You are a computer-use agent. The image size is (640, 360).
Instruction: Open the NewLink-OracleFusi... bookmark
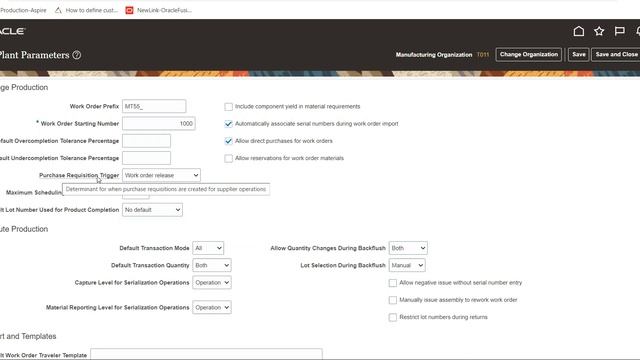click(x=158, y=10)
